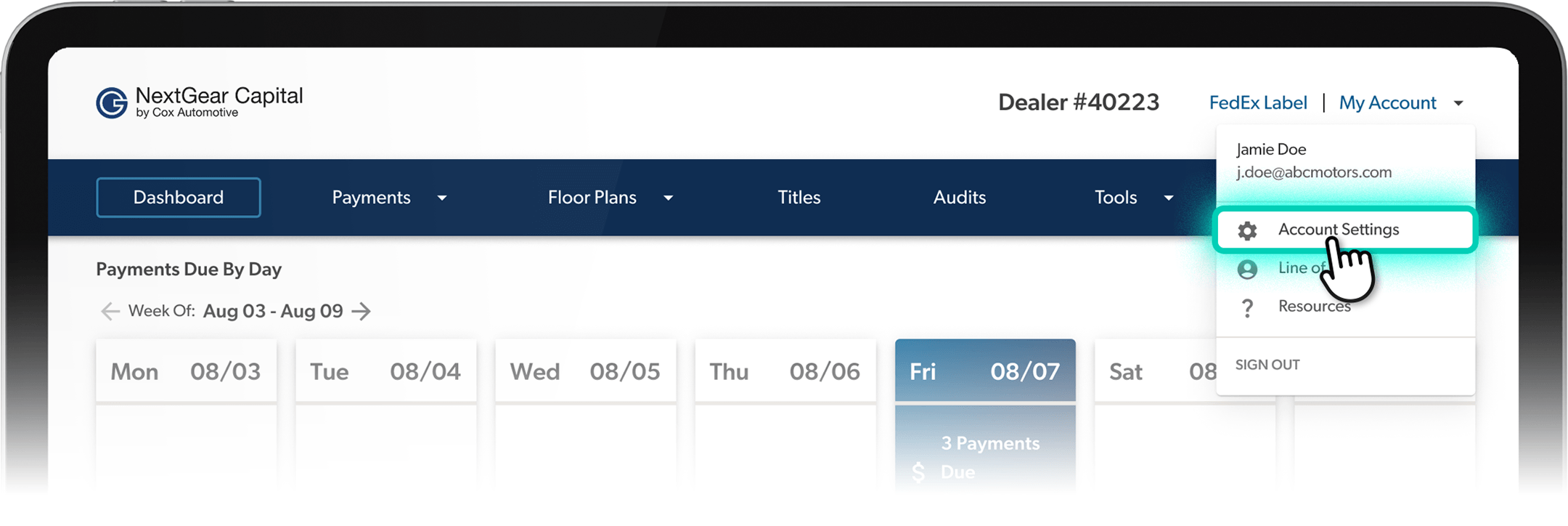Click the FedEx Label link
Viewport: 1568px width, 526px height.
pyautogui.click(x=1258, y=102)
